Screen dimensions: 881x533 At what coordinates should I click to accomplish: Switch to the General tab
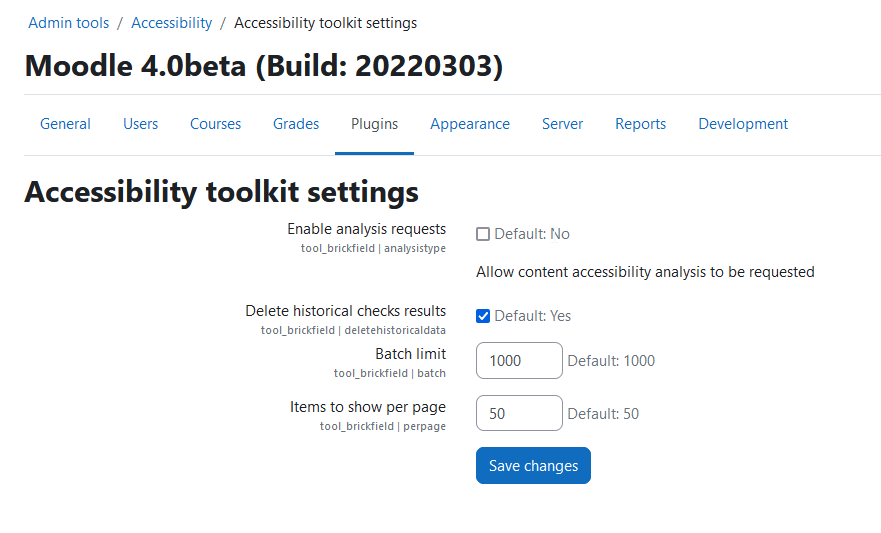65,124
